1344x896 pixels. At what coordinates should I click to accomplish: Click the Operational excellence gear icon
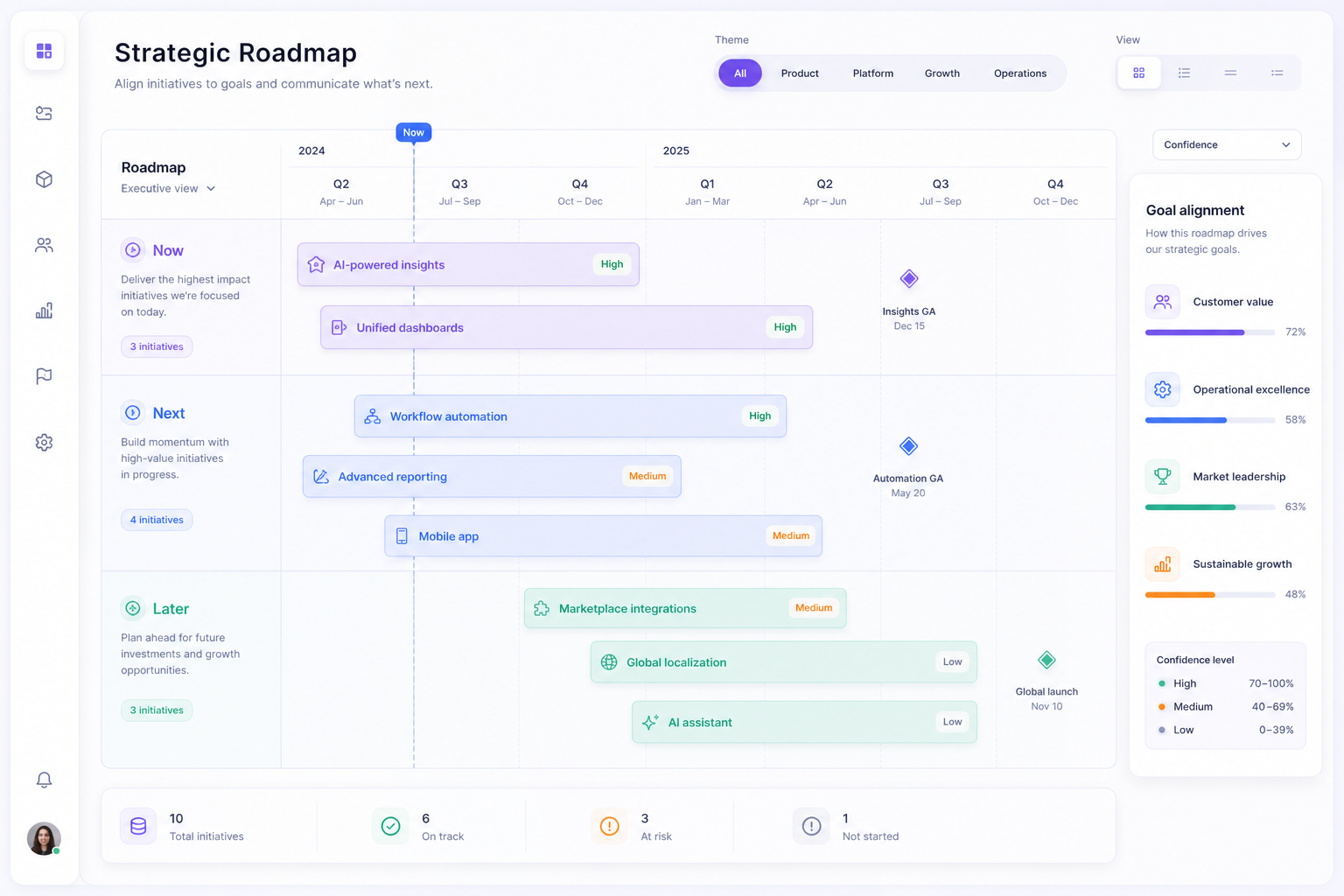pyautogui.click(x=1162, y=389)
